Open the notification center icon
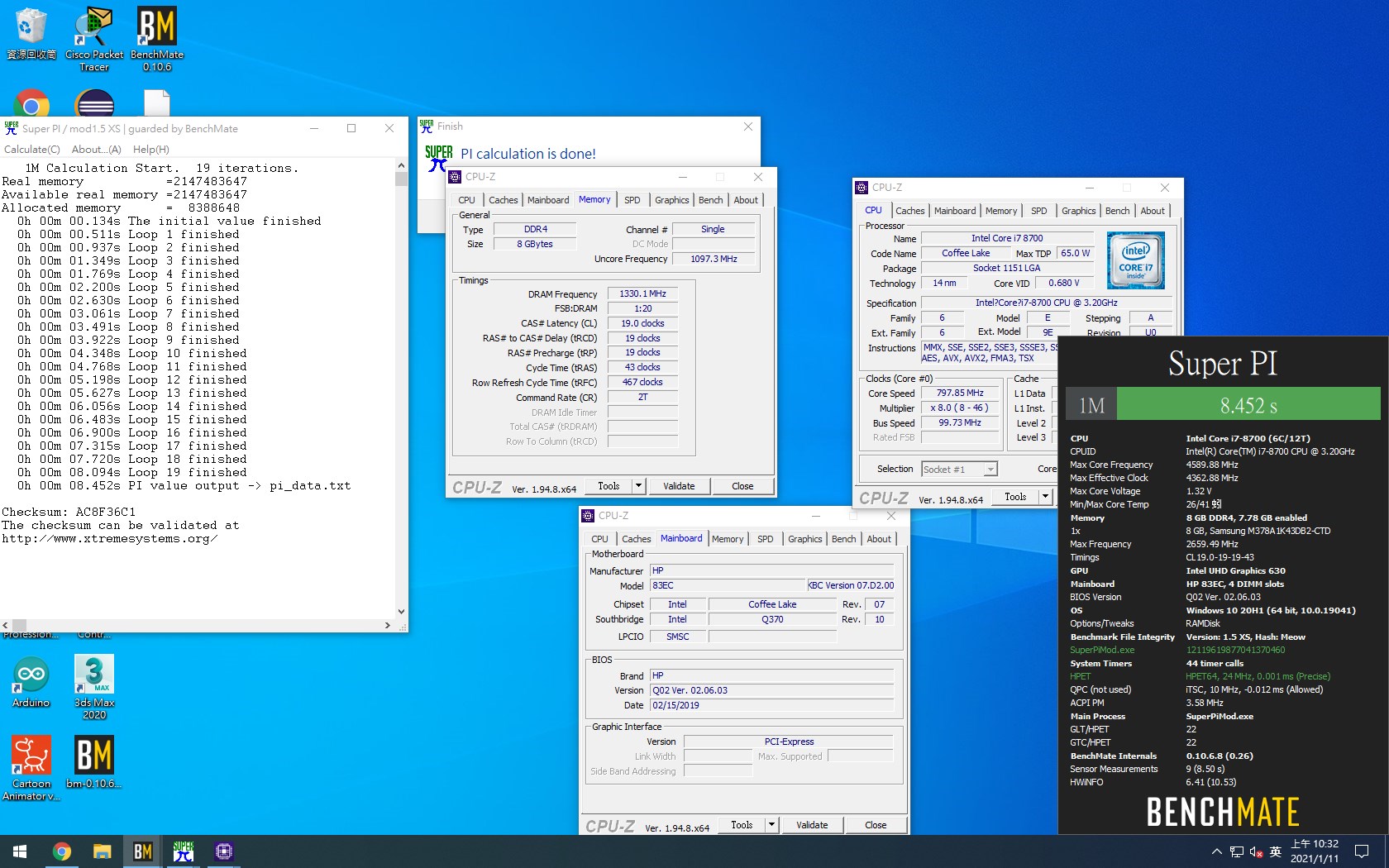 click(1362, 851)
